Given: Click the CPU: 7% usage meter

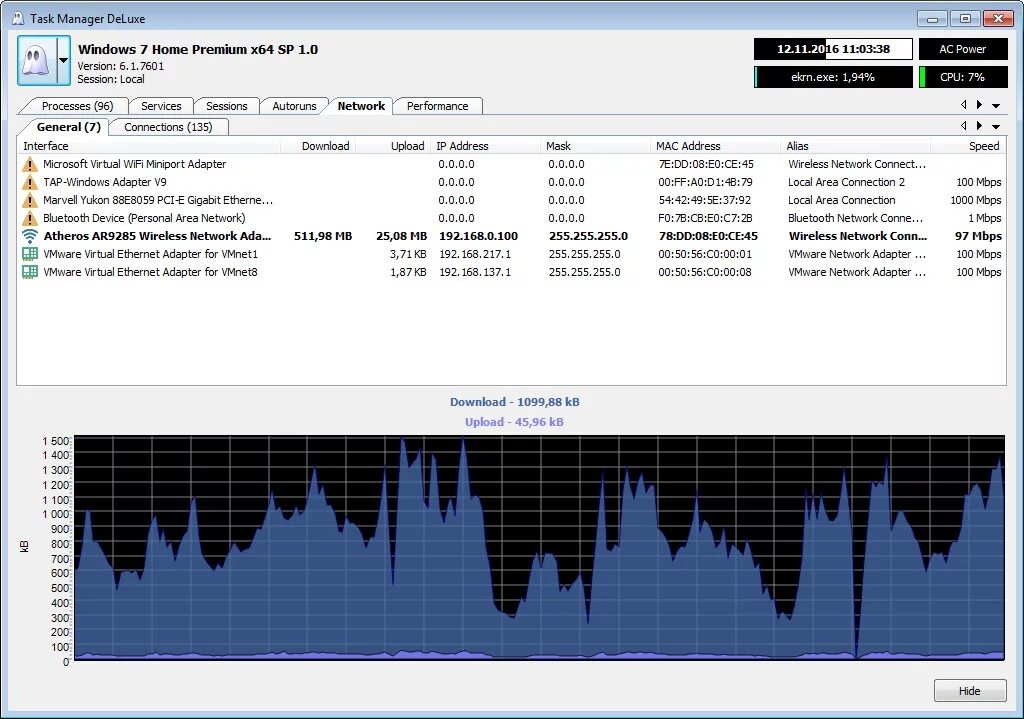Looking at the screenshot, I should [963, 77].
